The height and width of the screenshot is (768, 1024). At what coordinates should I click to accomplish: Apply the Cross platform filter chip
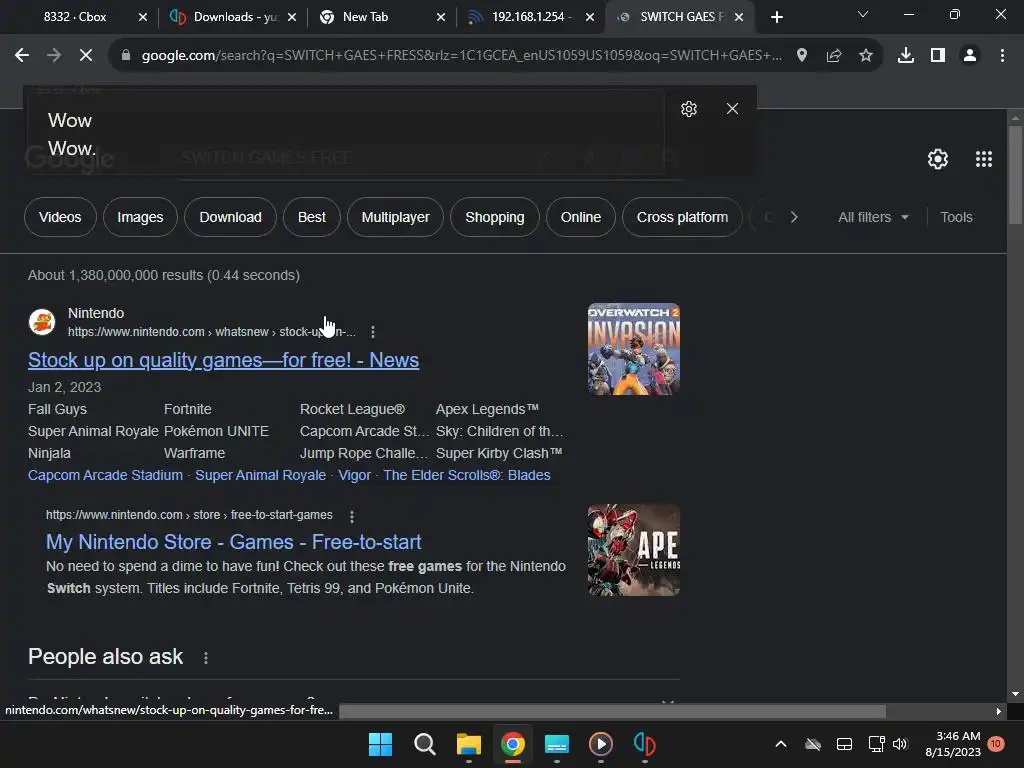[x=682, y=217]
